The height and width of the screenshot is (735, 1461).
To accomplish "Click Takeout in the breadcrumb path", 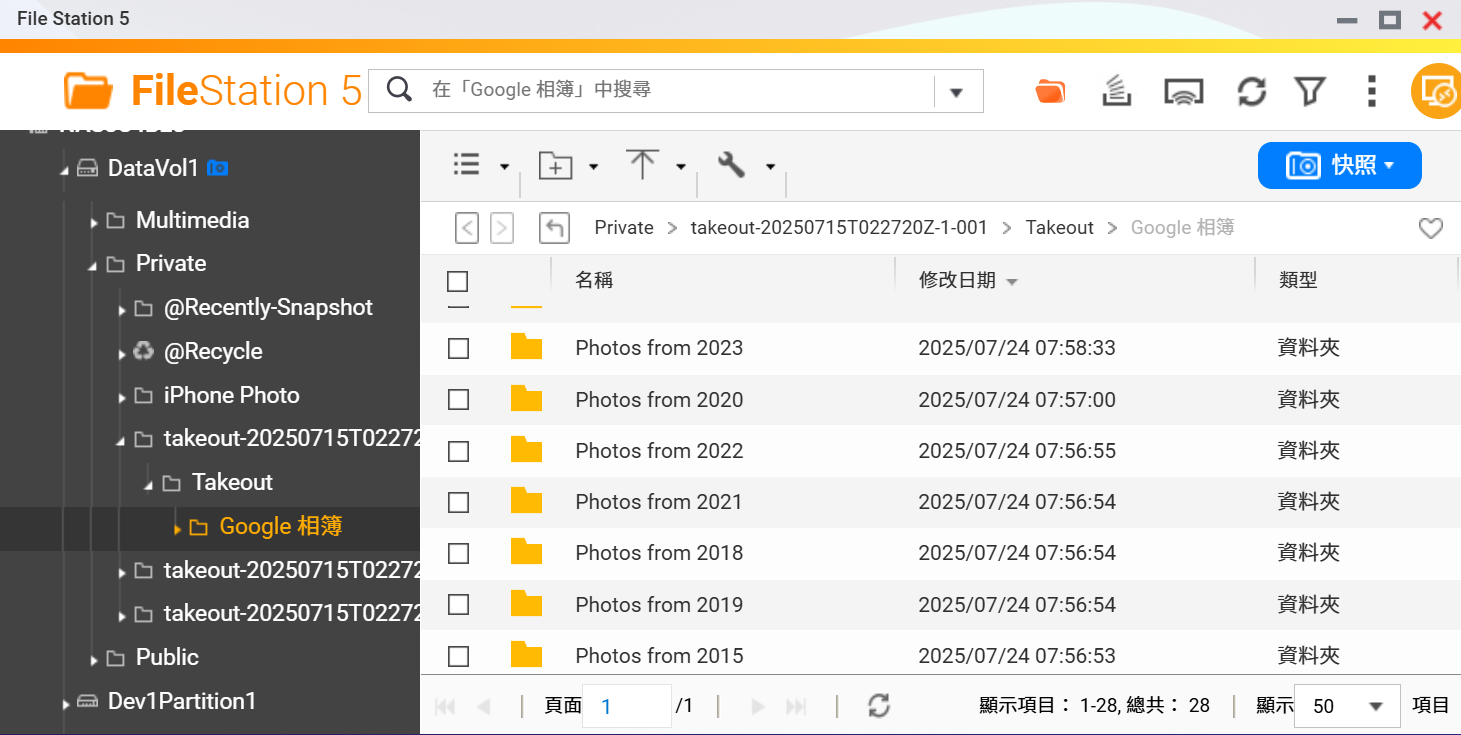I will 1060,228.
